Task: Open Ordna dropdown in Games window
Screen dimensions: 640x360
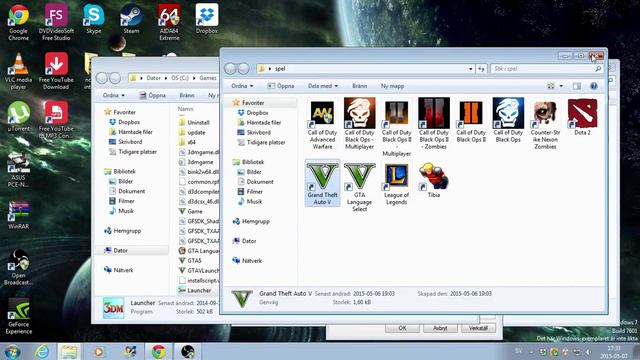Action: (x=113, y=96)
